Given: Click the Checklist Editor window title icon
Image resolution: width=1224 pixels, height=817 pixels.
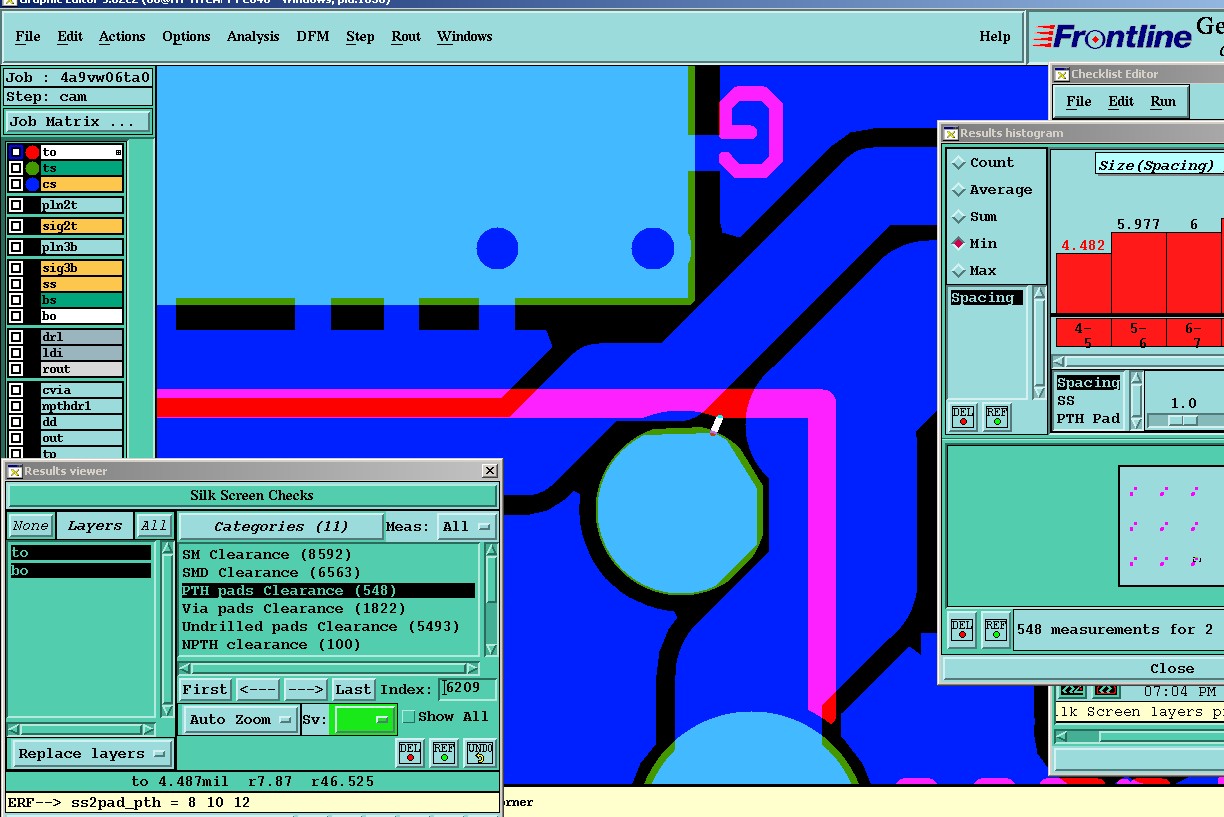Looking at the screenshot, I should click(1062, 74).
